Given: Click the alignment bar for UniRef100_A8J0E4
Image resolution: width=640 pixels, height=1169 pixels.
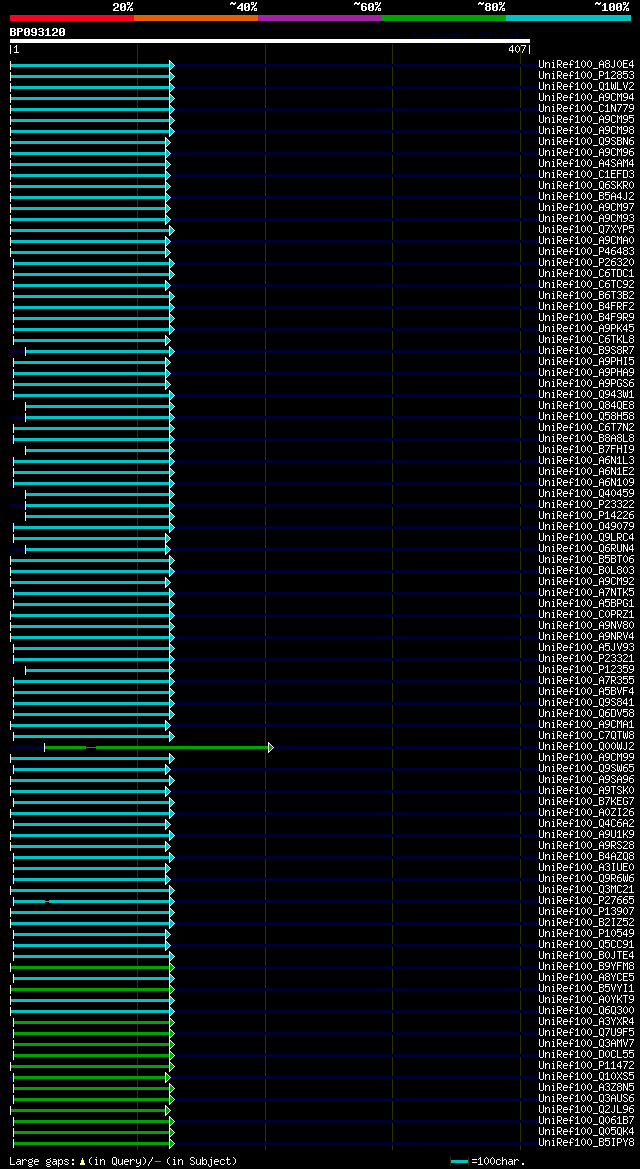Looking at the screenshot, I should (92, 66).
